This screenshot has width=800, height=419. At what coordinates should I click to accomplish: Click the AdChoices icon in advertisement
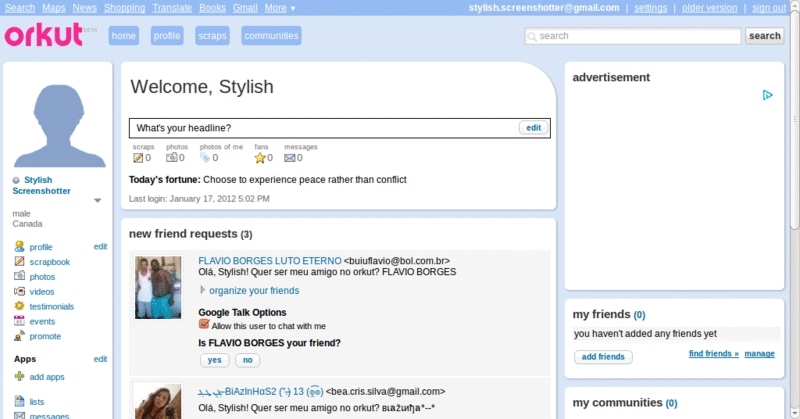click(x=767, y=95)
